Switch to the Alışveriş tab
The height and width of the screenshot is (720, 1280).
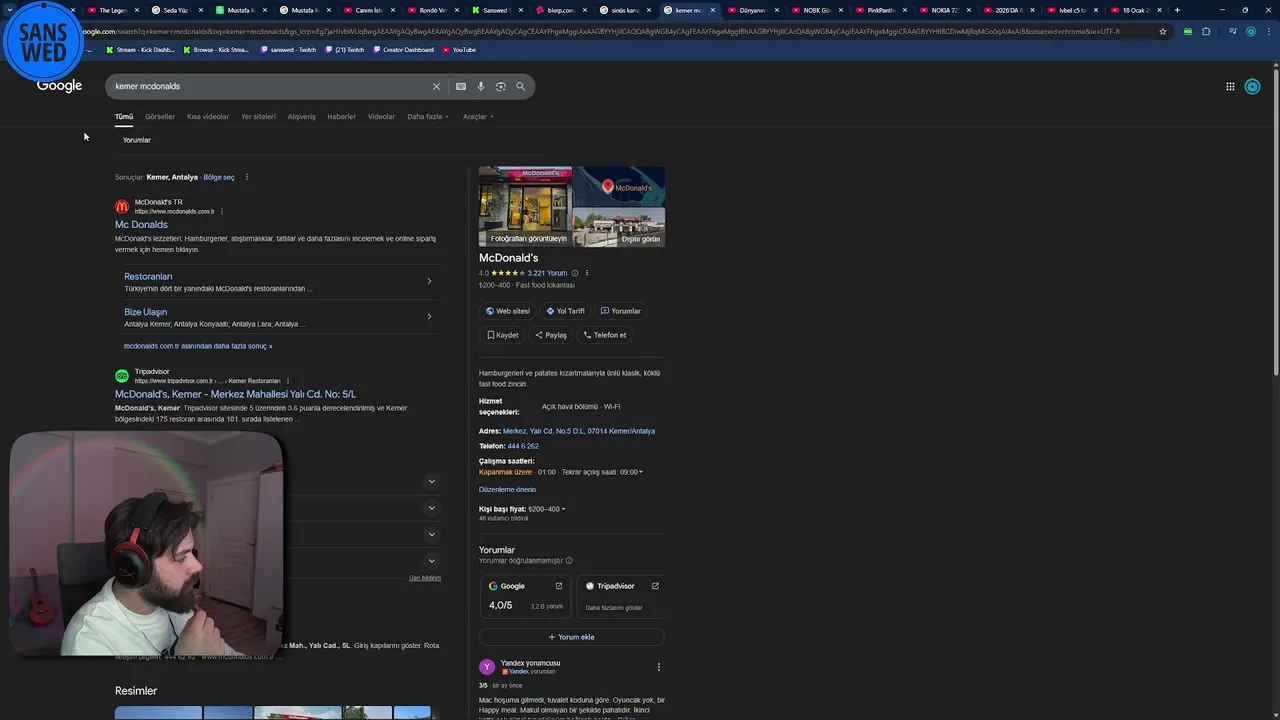pos(301,117)
